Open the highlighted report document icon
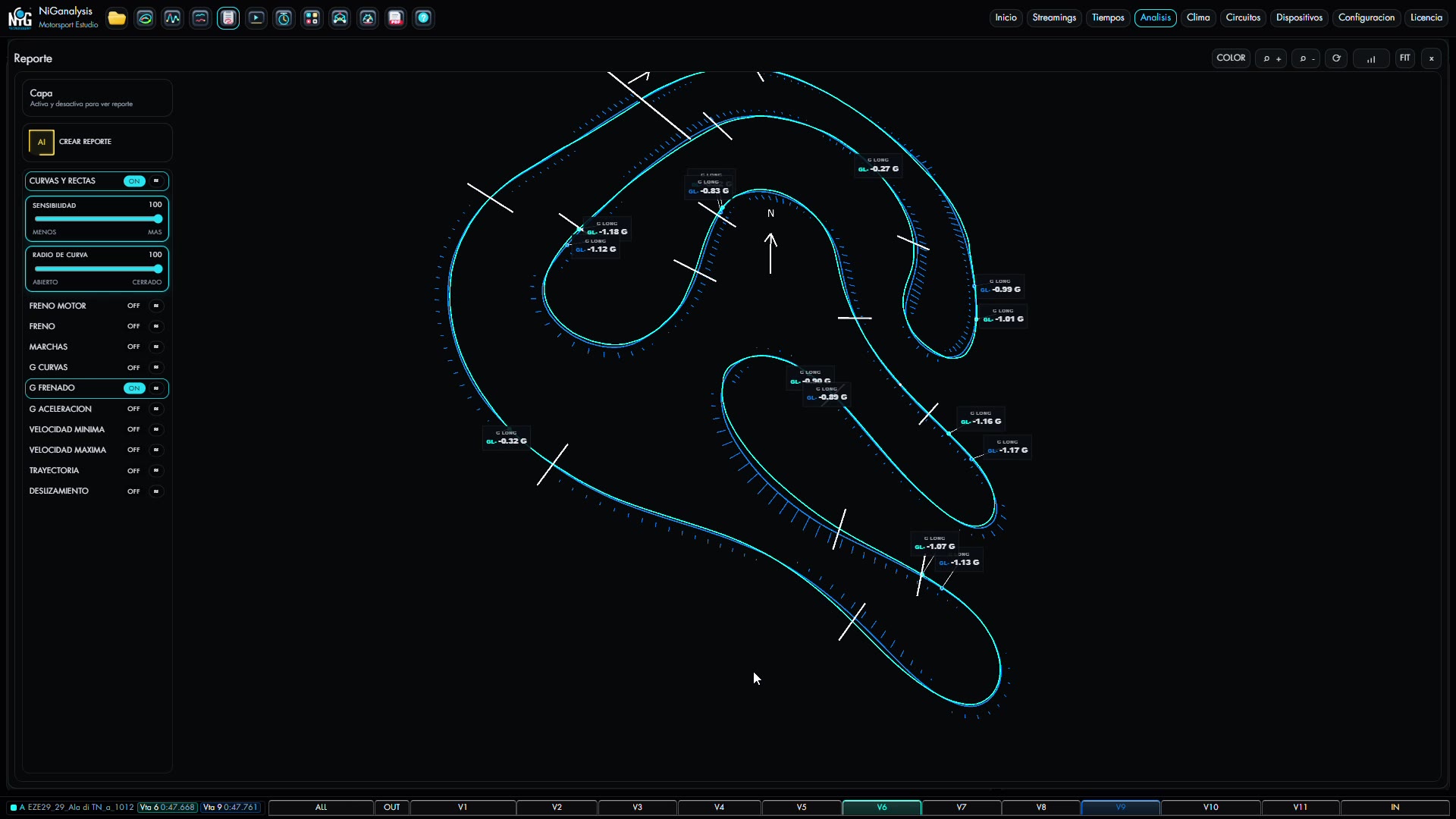Viewport: 1456px width, 819px height. point(228,18)
